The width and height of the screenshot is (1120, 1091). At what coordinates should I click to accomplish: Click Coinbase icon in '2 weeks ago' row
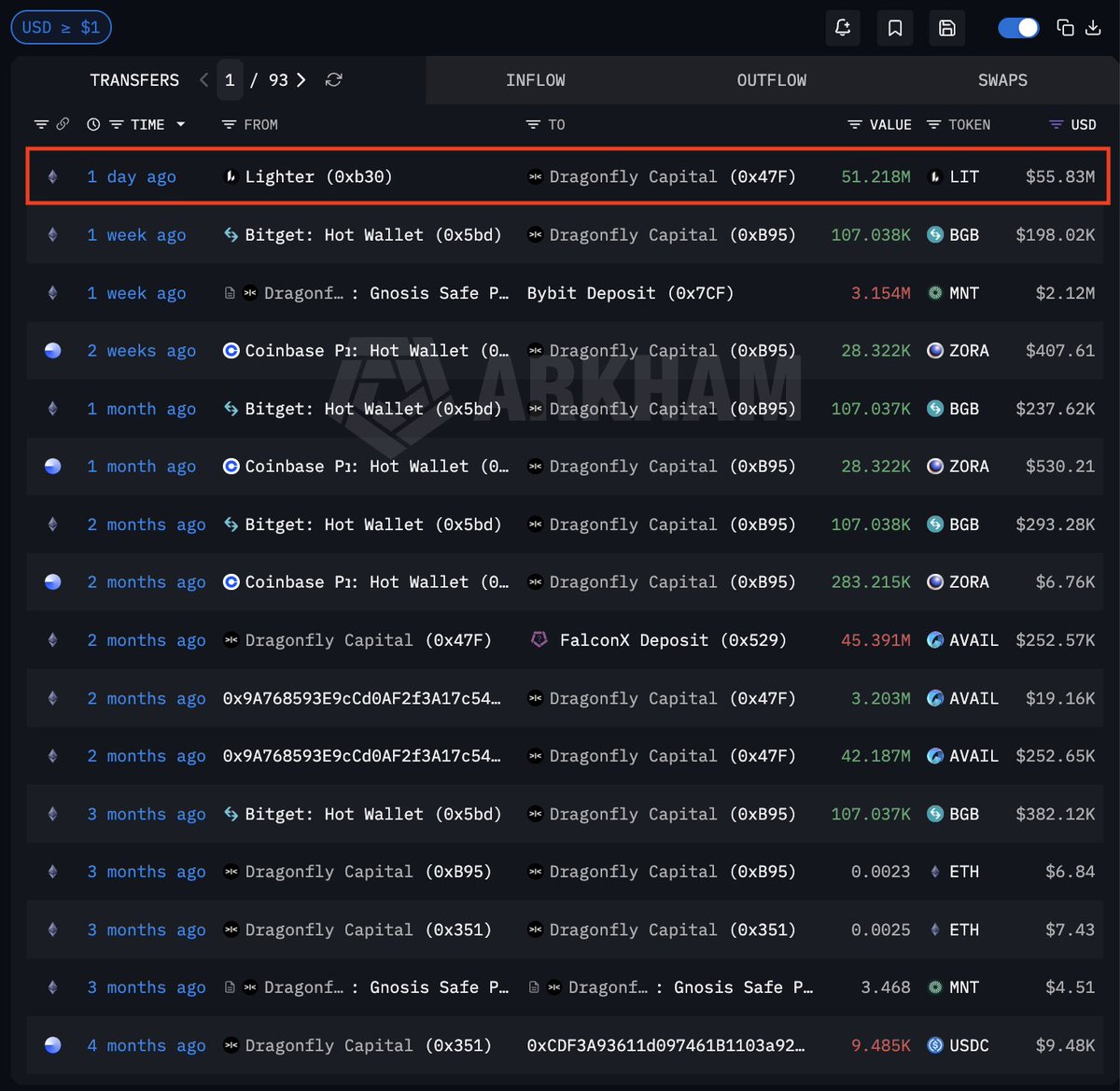click(x=231, y=351)
